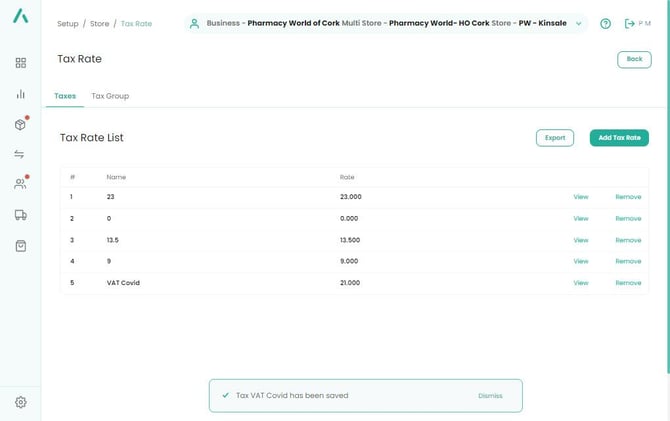Image resolution: width=670 pixels, height=421 pixels.
Task: Dismiss the saved notification
Action: (x=490, y=396)
